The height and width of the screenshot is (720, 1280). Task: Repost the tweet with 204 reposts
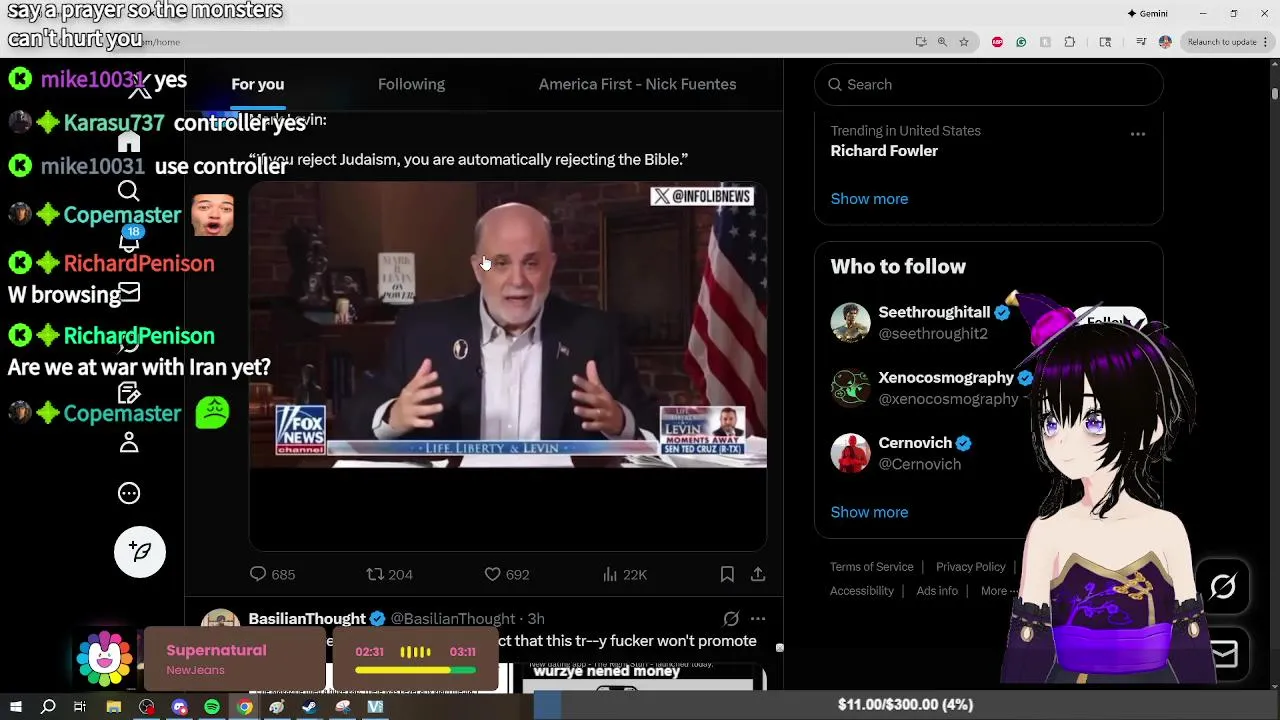[390, 574]
